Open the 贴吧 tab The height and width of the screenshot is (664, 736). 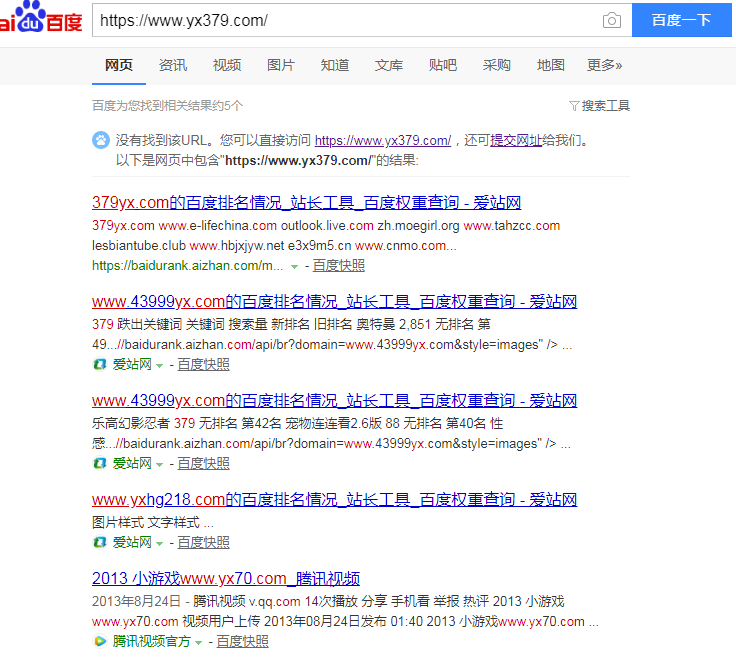pos(443,65)
